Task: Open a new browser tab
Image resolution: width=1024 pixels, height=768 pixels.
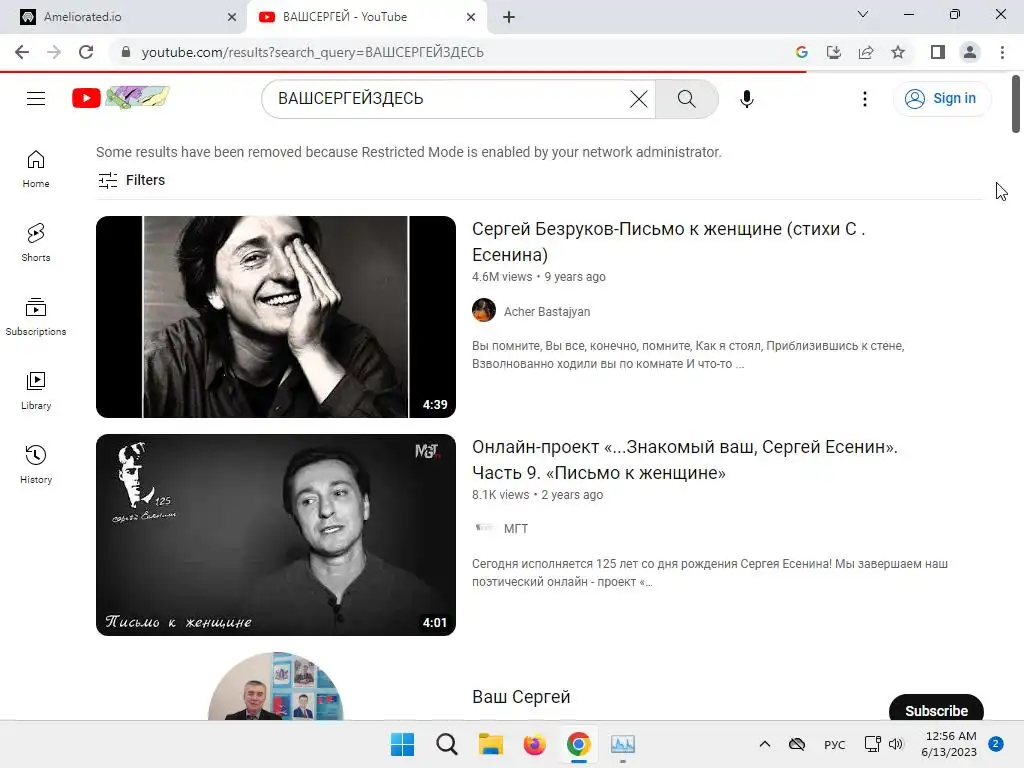Action: [509, 17]
